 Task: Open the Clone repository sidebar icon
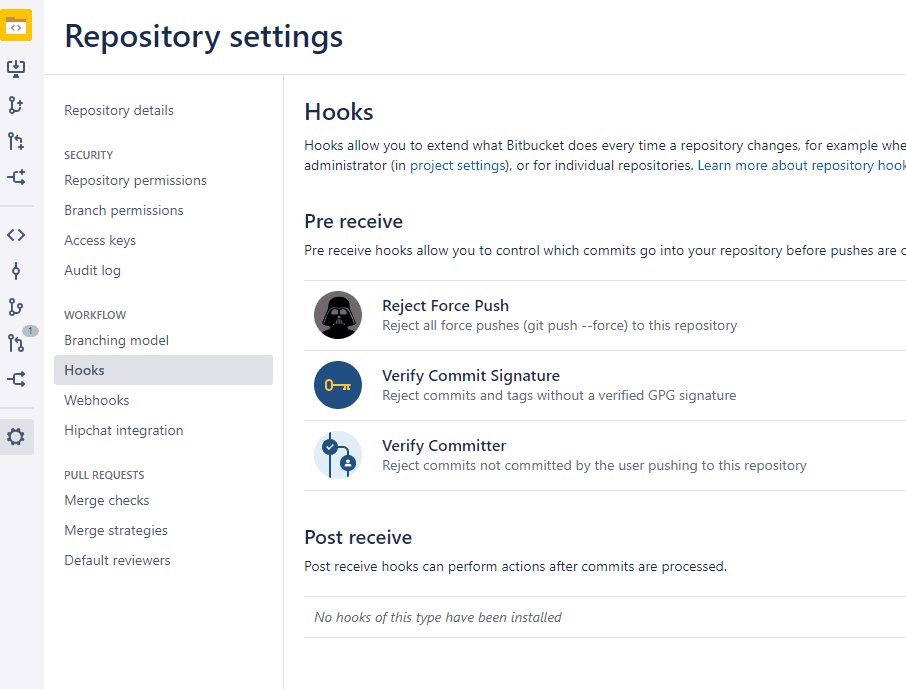pos(15,68)
